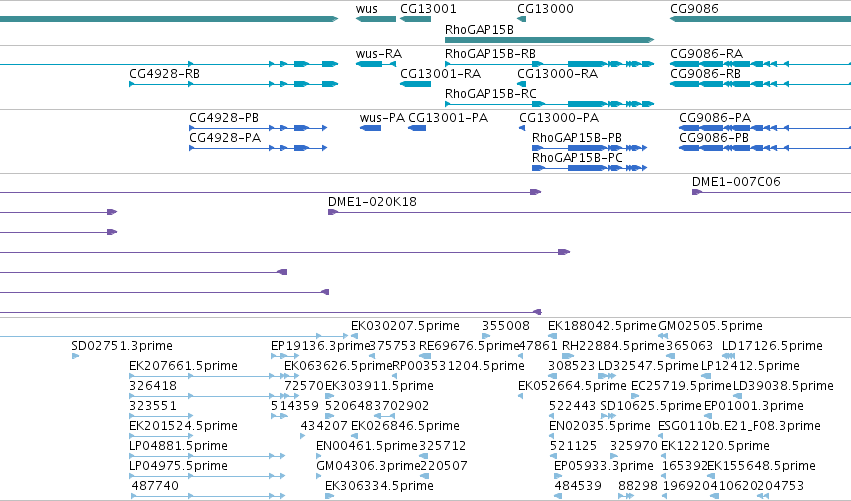This screenshot has height=501, width=851.
Task: Click the DME1-020K18 clone label
Action: pyautogui.click(x=372, y=202)
